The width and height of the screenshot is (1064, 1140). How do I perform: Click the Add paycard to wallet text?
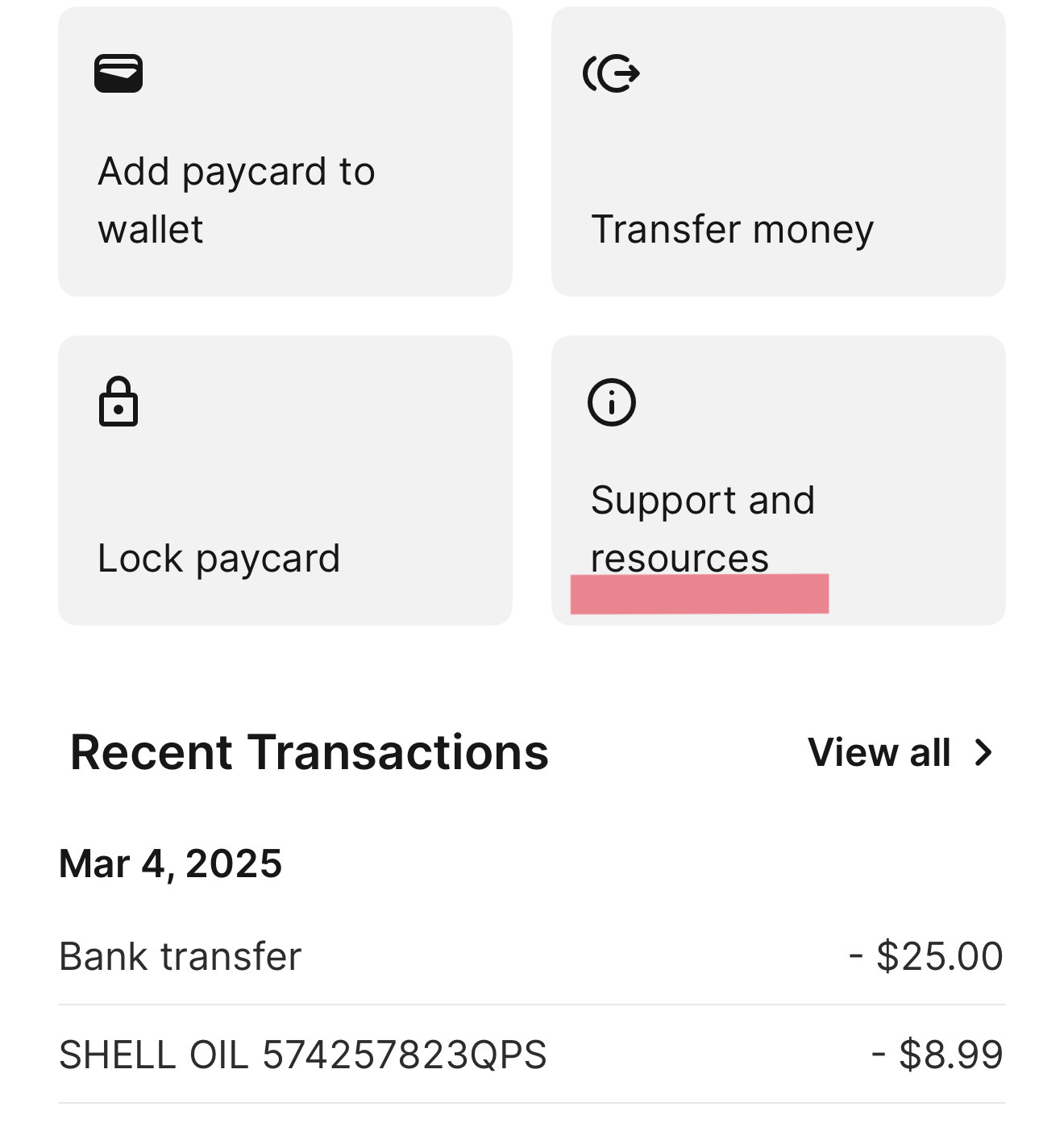coord(236,200)
